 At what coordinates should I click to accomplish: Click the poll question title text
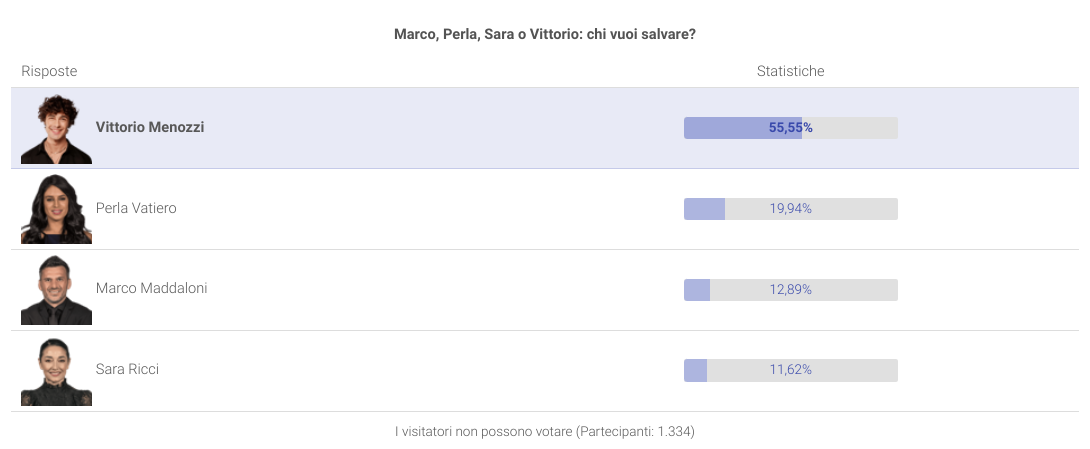click(545, 34)
